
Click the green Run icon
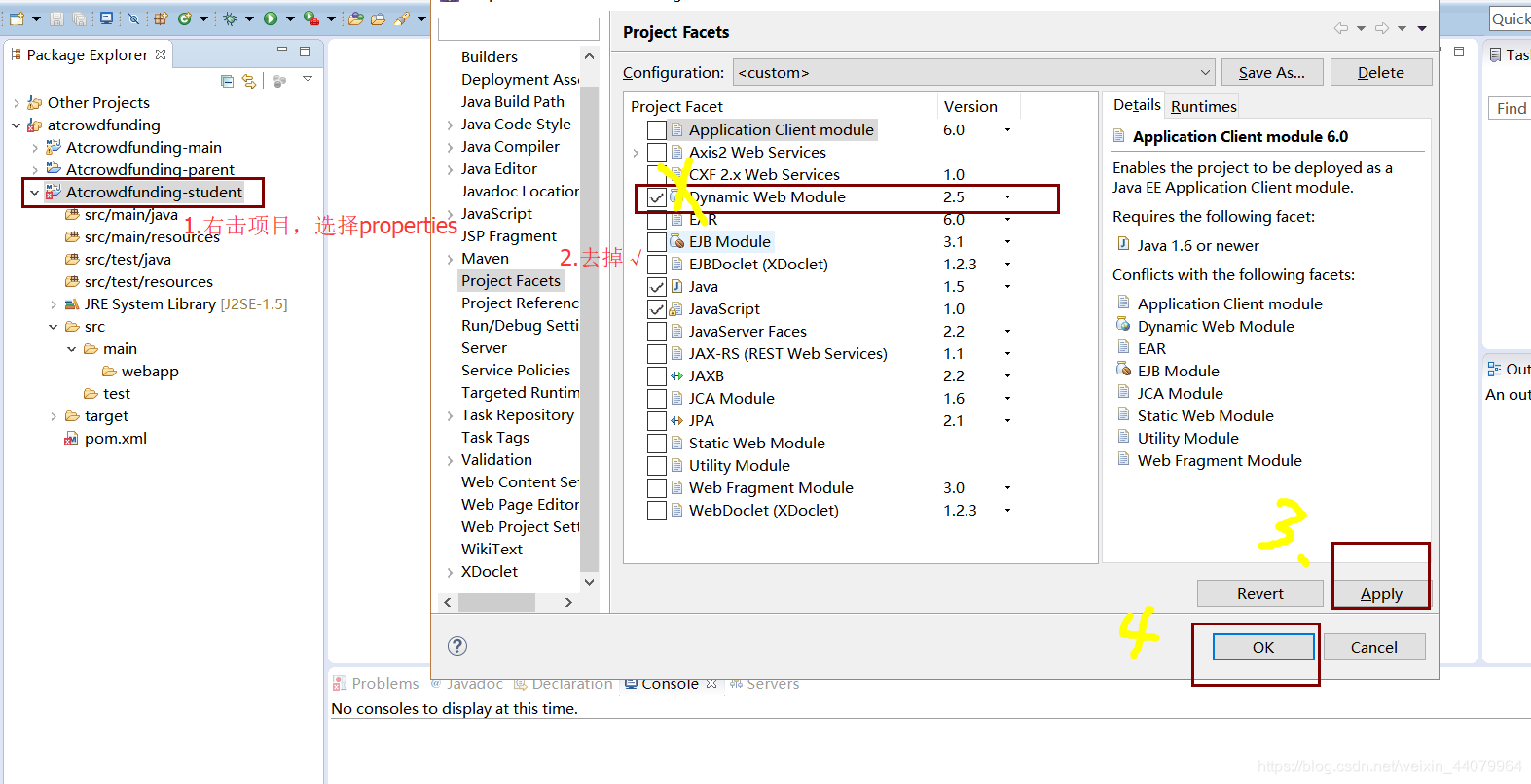point(271,18)
